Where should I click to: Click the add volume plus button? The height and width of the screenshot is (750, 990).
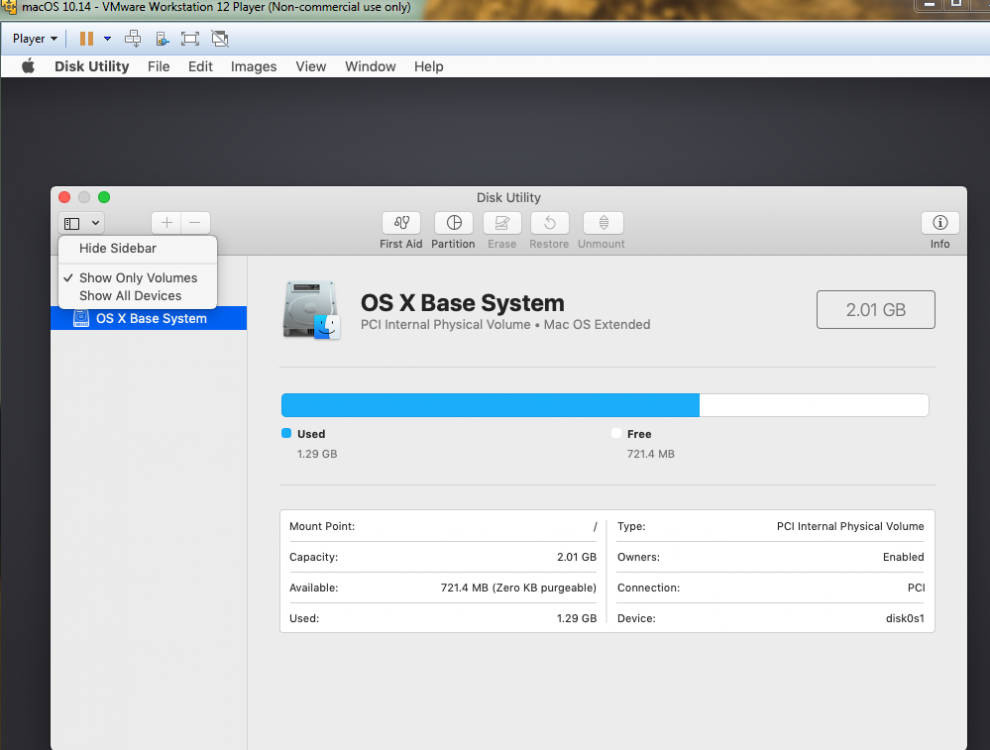click(167, 223)
